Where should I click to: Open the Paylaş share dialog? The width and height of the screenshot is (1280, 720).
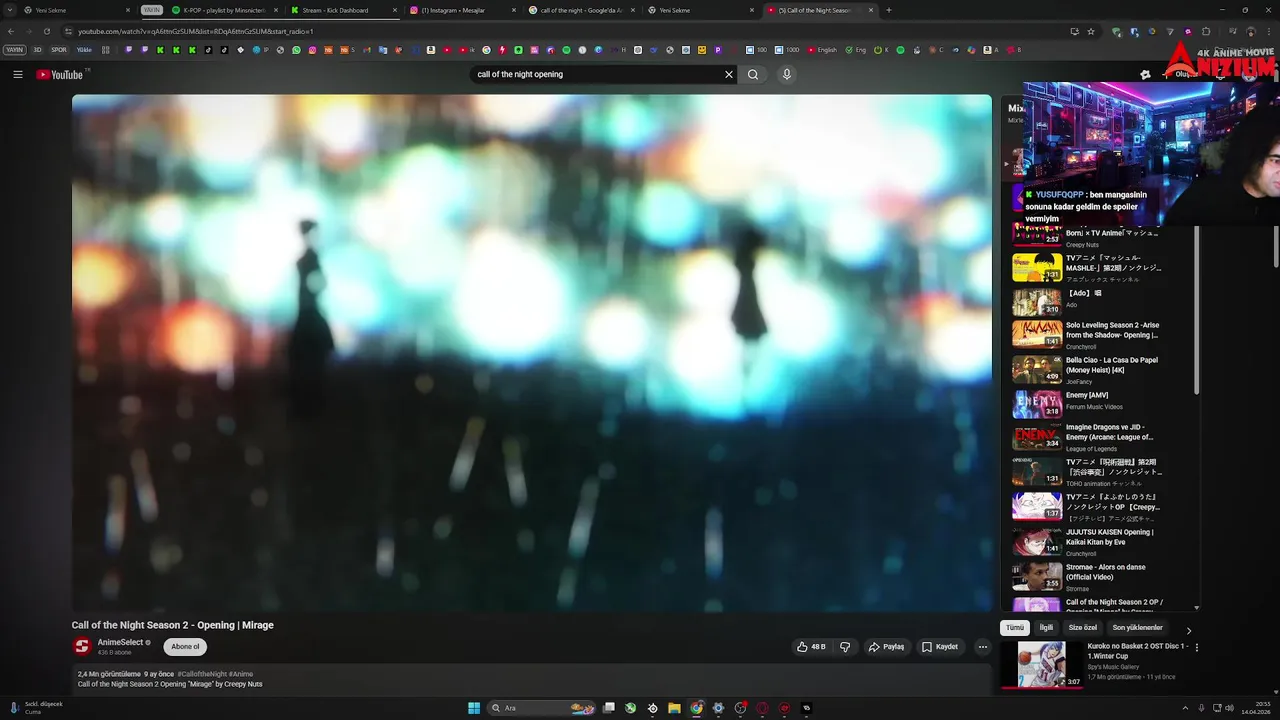click(886, 647)
